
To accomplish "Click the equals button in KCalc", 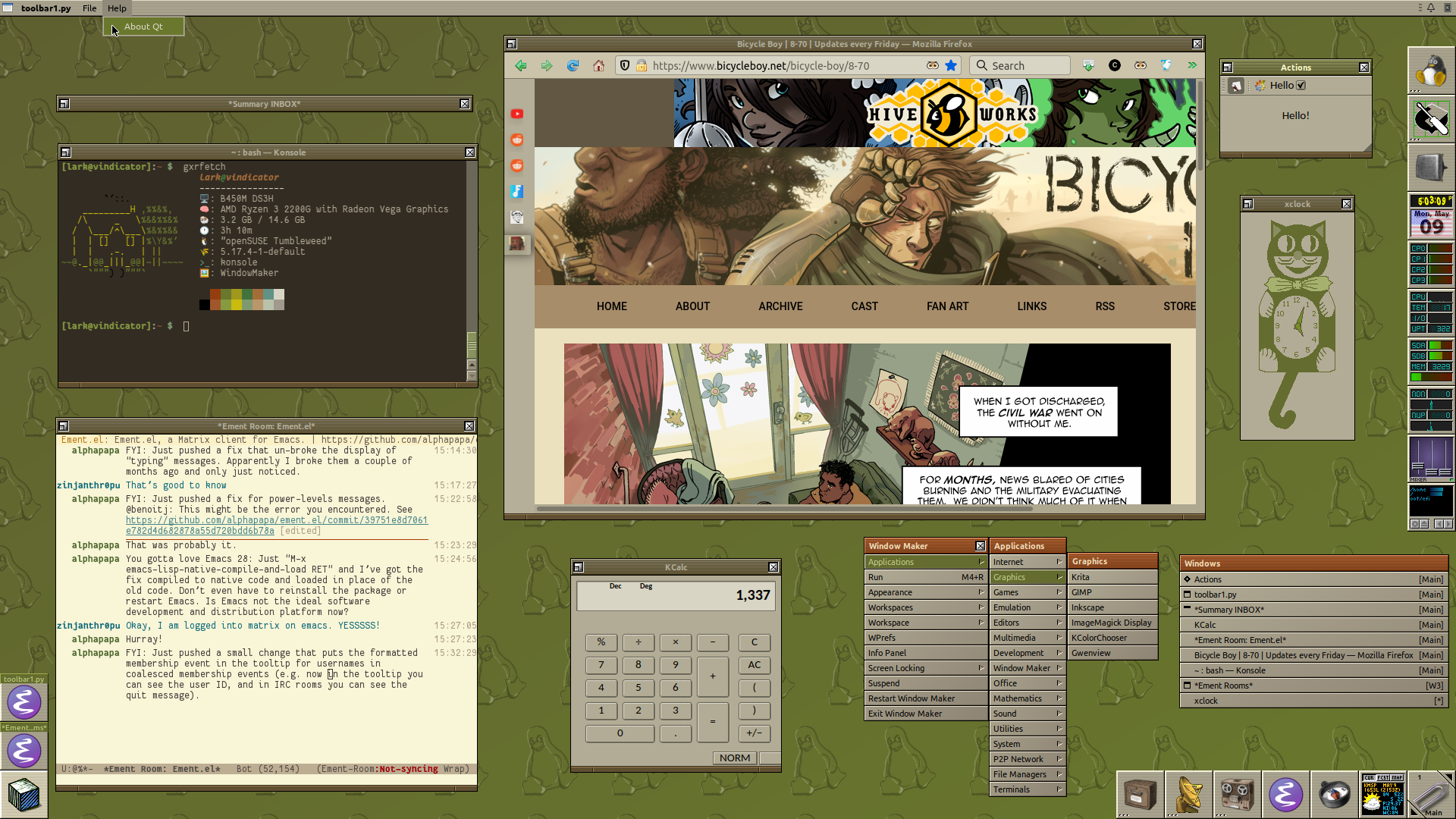I will (x=713, y=722).
